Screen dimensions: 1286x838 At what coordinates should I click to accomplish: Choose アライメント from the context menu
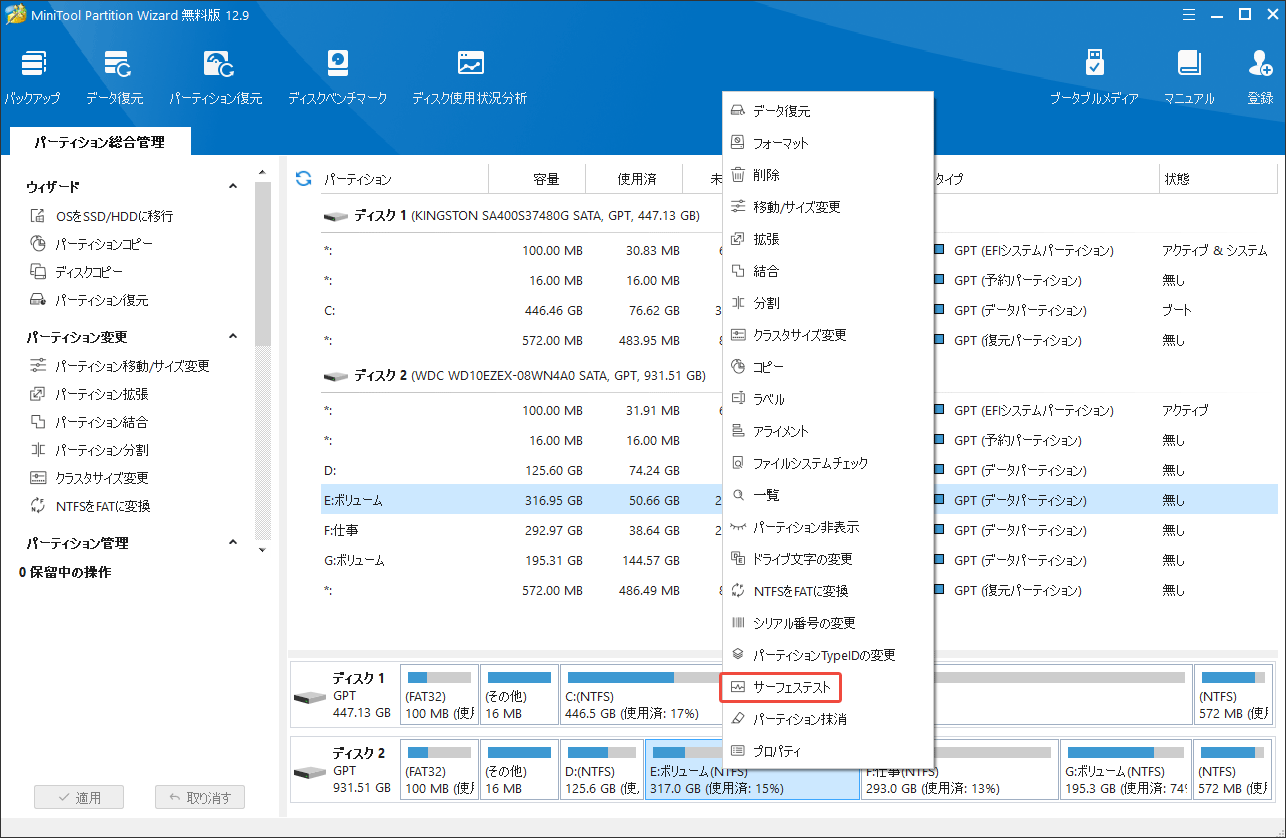(828, 431)
